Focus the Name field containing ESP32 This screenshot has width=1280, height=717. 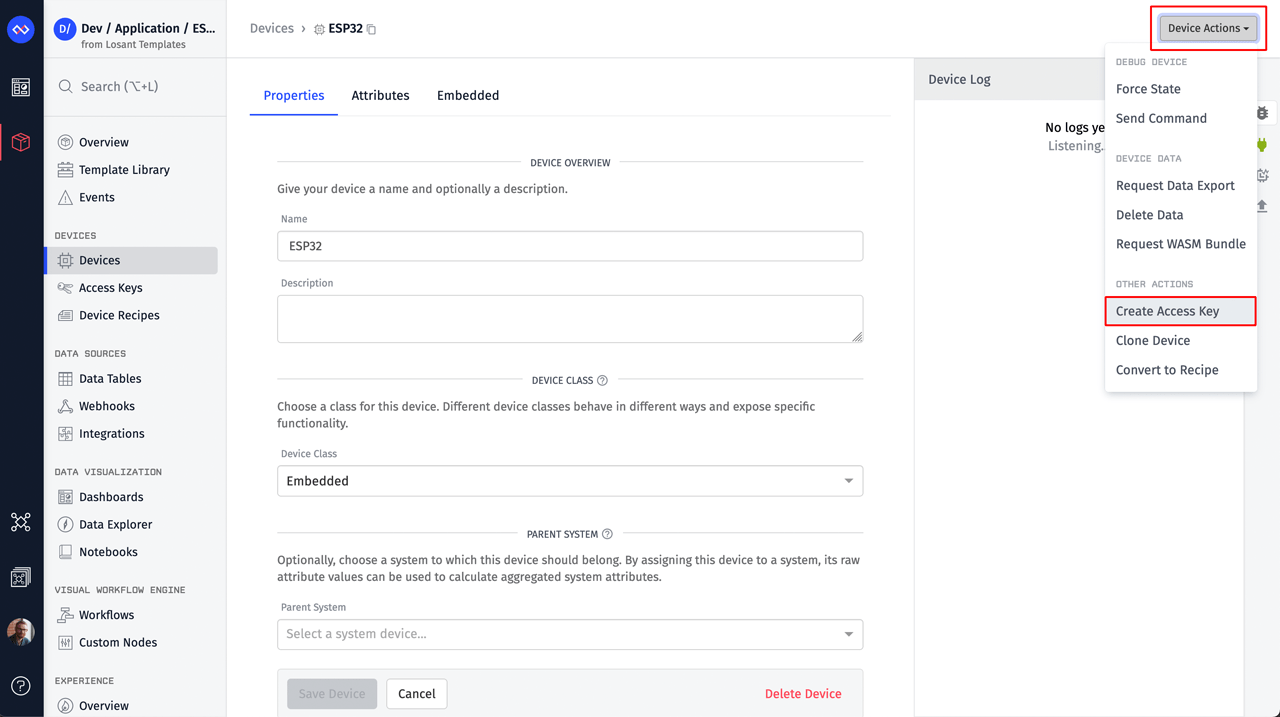[x=570, y=246]
